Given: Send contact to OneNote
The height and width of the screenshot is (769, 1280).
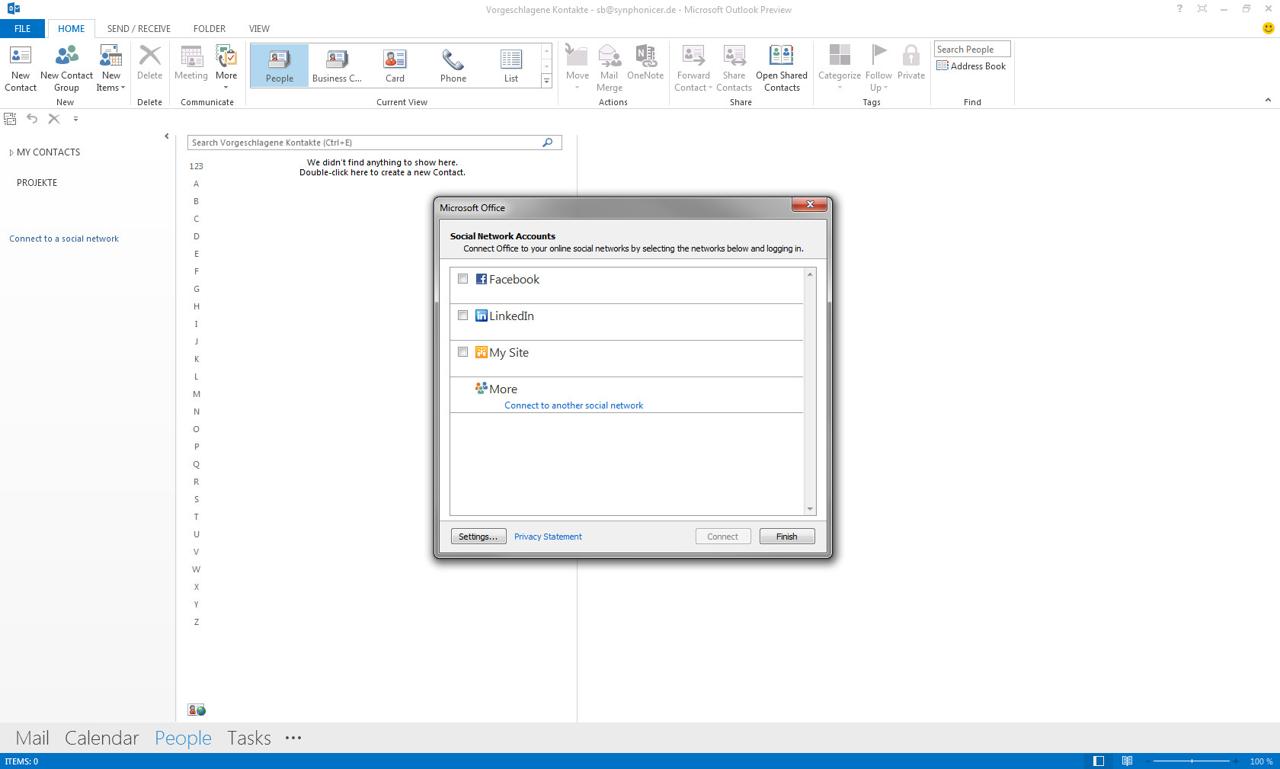Looking at the screenshot, I should point(645,63).
